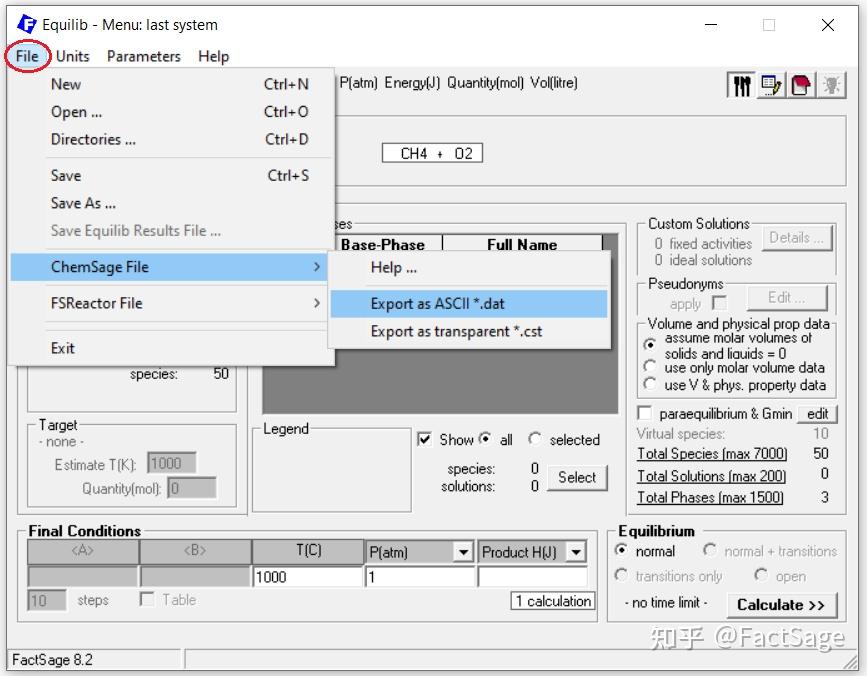
Task: Click the empty Product H(J) value field
Action: pos(532,577)
